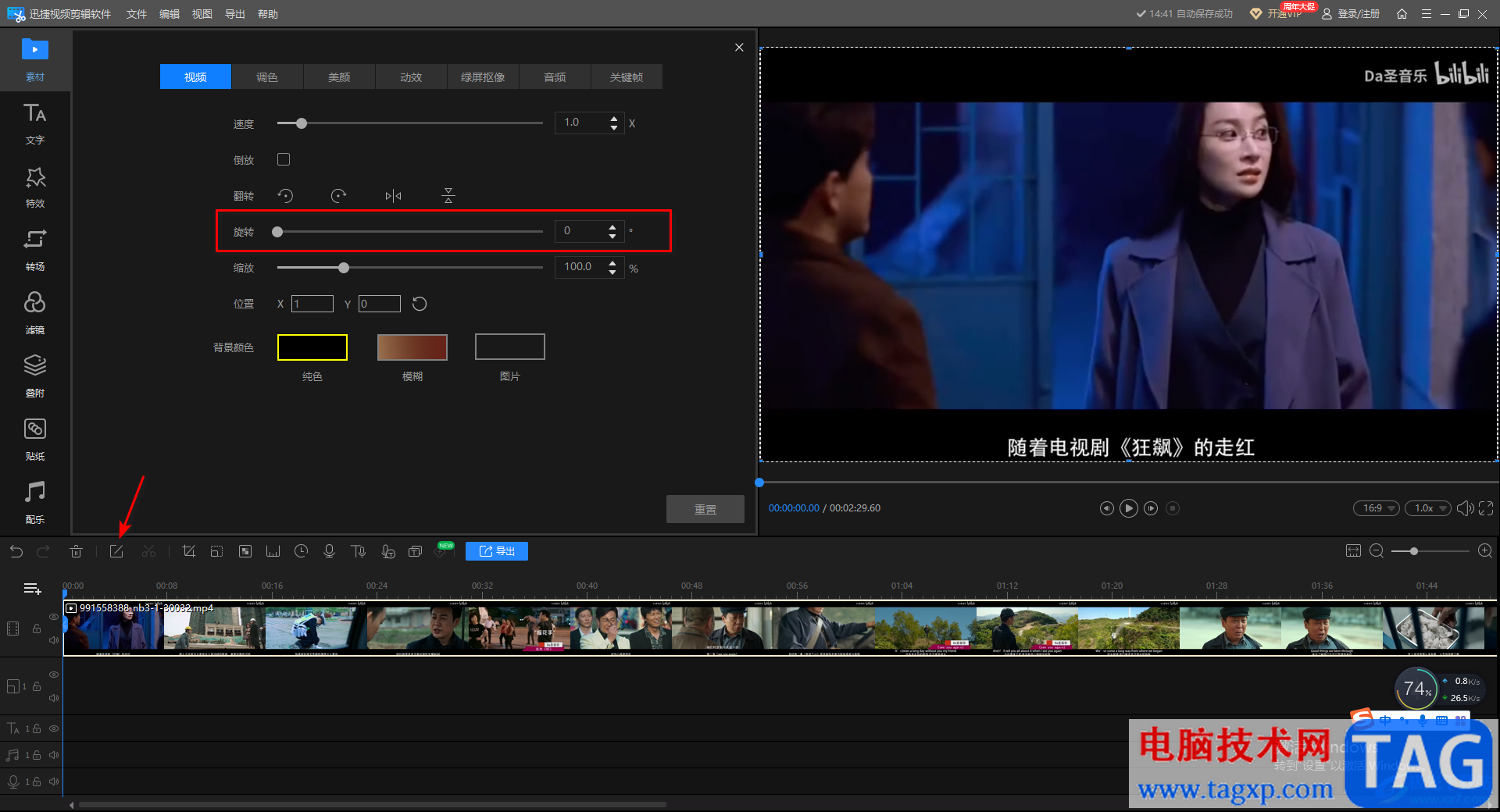Screen dimensions: 1500x812
Task: Click the duration clock icon
Action: tap(301, 551)
